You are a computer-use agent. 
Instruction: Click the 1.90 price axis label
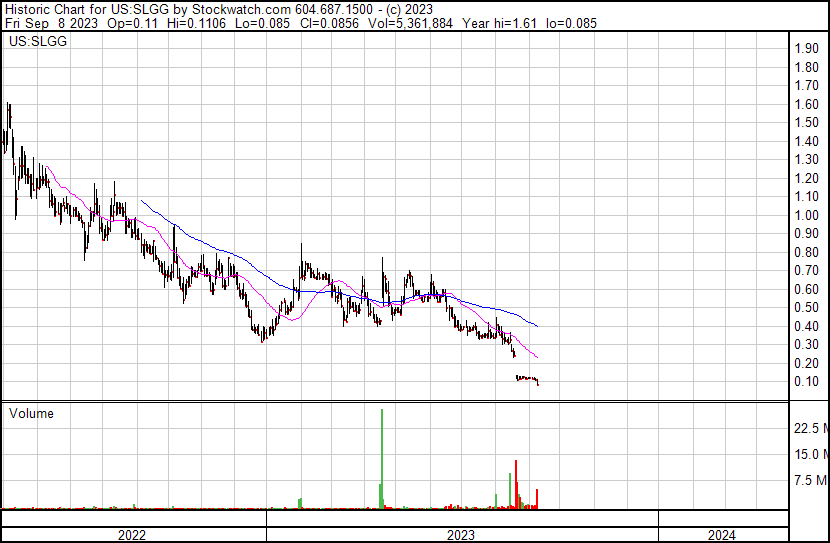(x=806, y=49)
